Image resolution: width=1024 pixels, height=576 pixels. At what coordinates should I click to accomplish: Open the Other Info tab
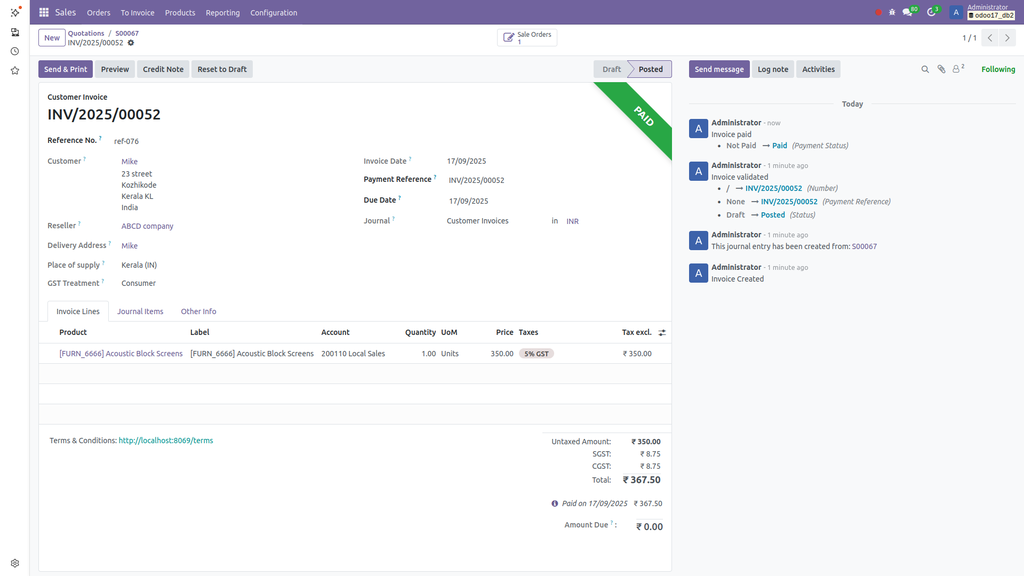pyautogui.click(x=198, y=311)
